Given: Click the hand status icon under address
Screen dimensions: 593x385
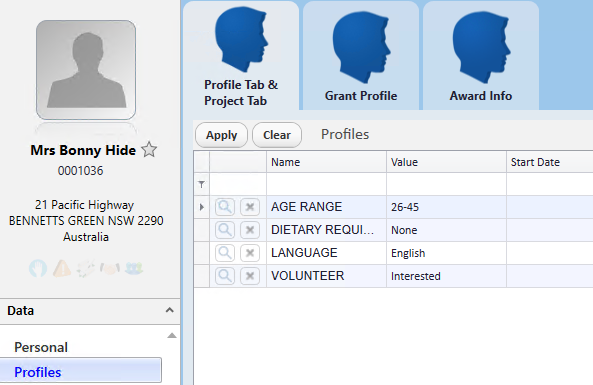Looking at the screenshot, I should 38,268.
